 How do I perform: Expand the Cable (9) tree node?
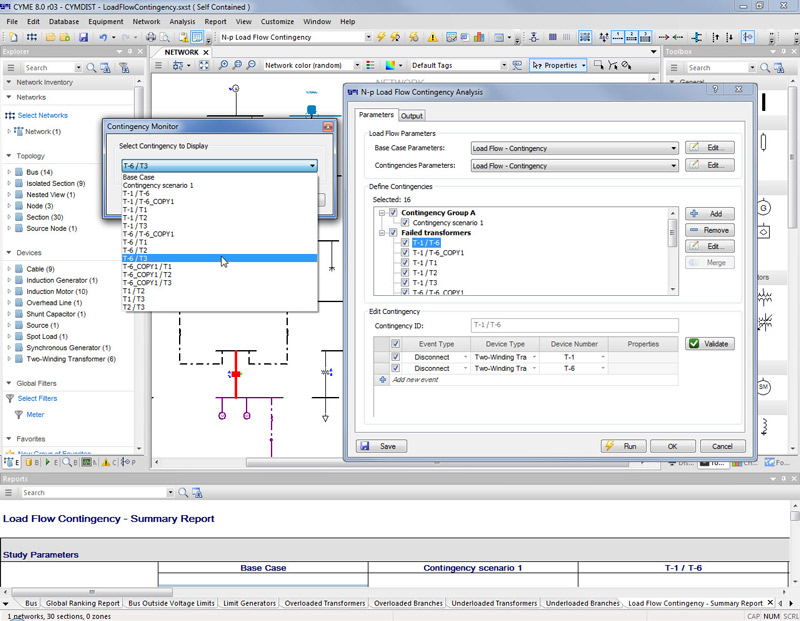click(x=9, y=269)
